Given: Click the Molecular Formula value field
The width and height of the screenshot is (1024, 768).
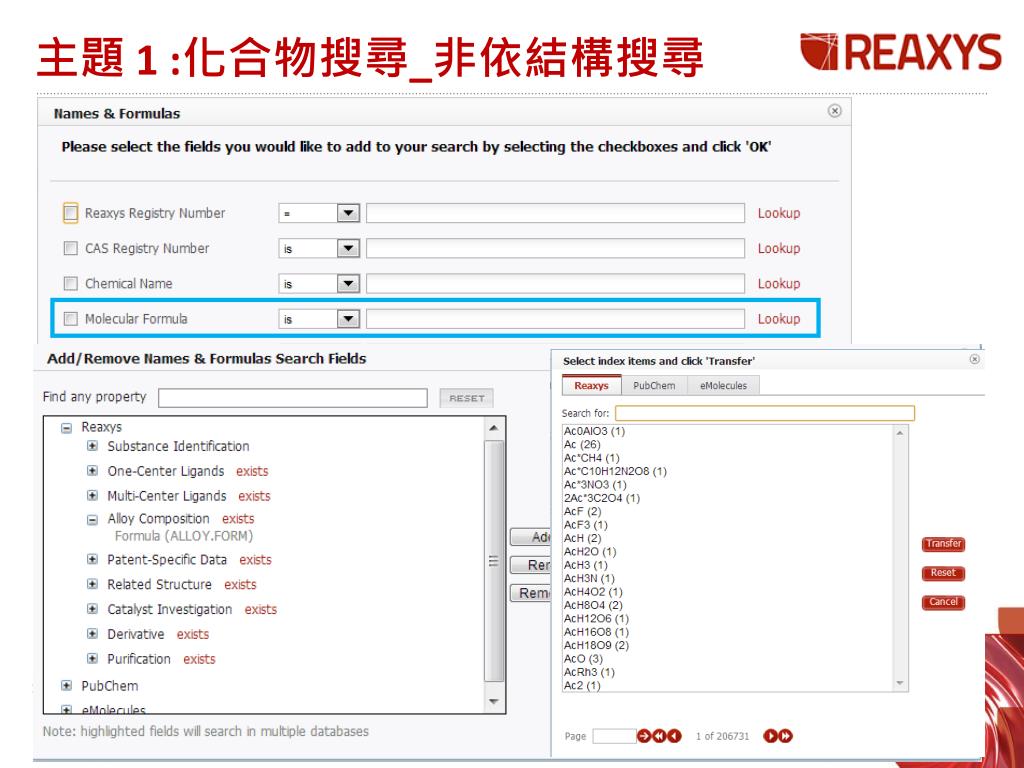Looking at the screenshot, I should point(555,319).
